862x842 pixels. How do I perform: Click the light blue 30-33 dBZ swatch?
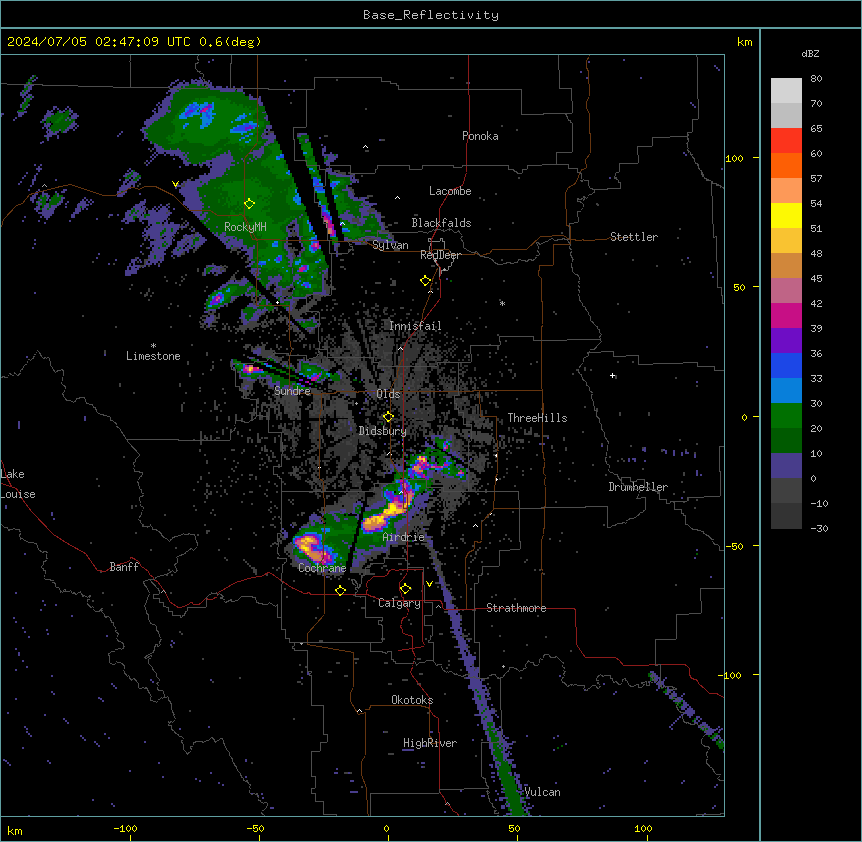pos(786,391)
